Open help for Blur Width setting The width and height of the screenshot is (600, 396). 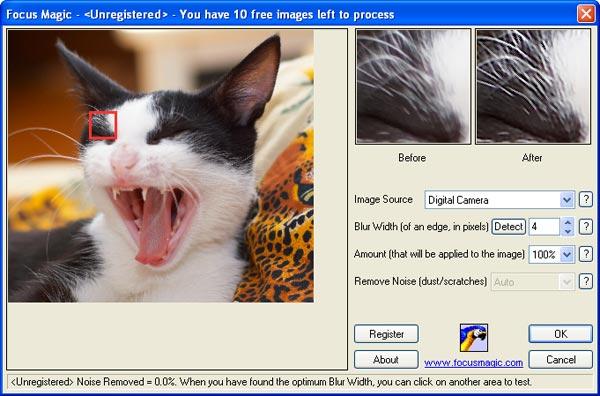click(x=585, y=227)
